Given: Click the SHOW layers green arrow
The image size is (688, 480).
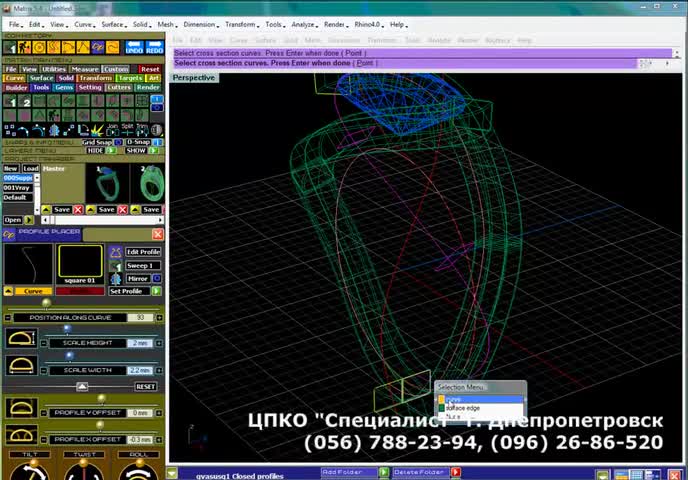Looking at the screenshot, I should tap(154, 150).
